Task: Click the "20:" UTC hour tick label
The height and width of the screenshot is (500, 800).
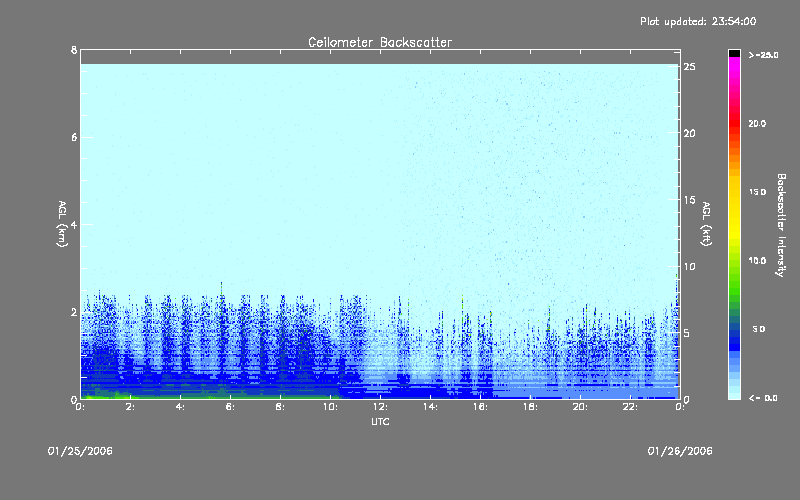Action: tap(580, 407)
